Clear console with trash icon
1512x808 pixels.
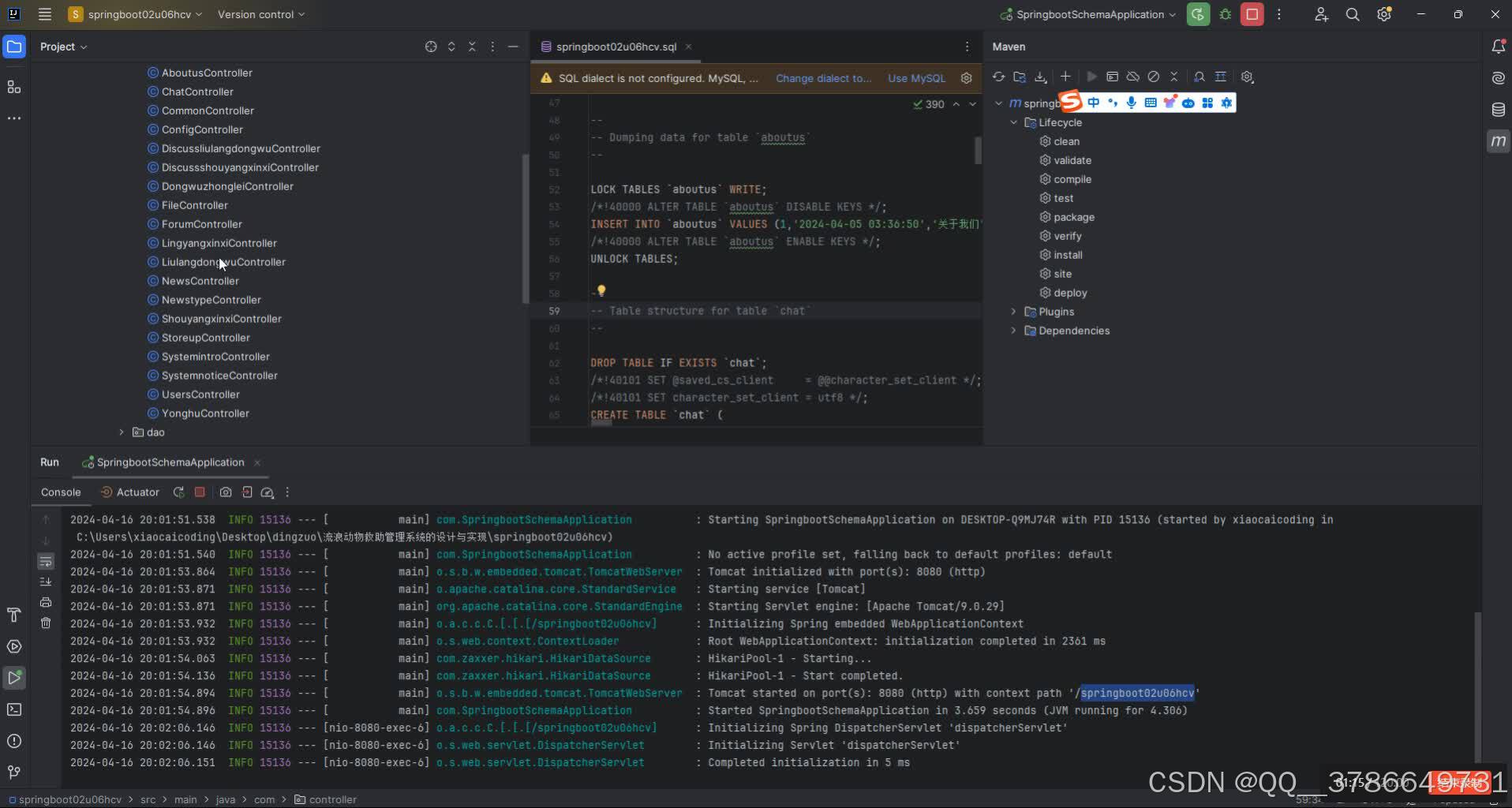coord(46,623)
